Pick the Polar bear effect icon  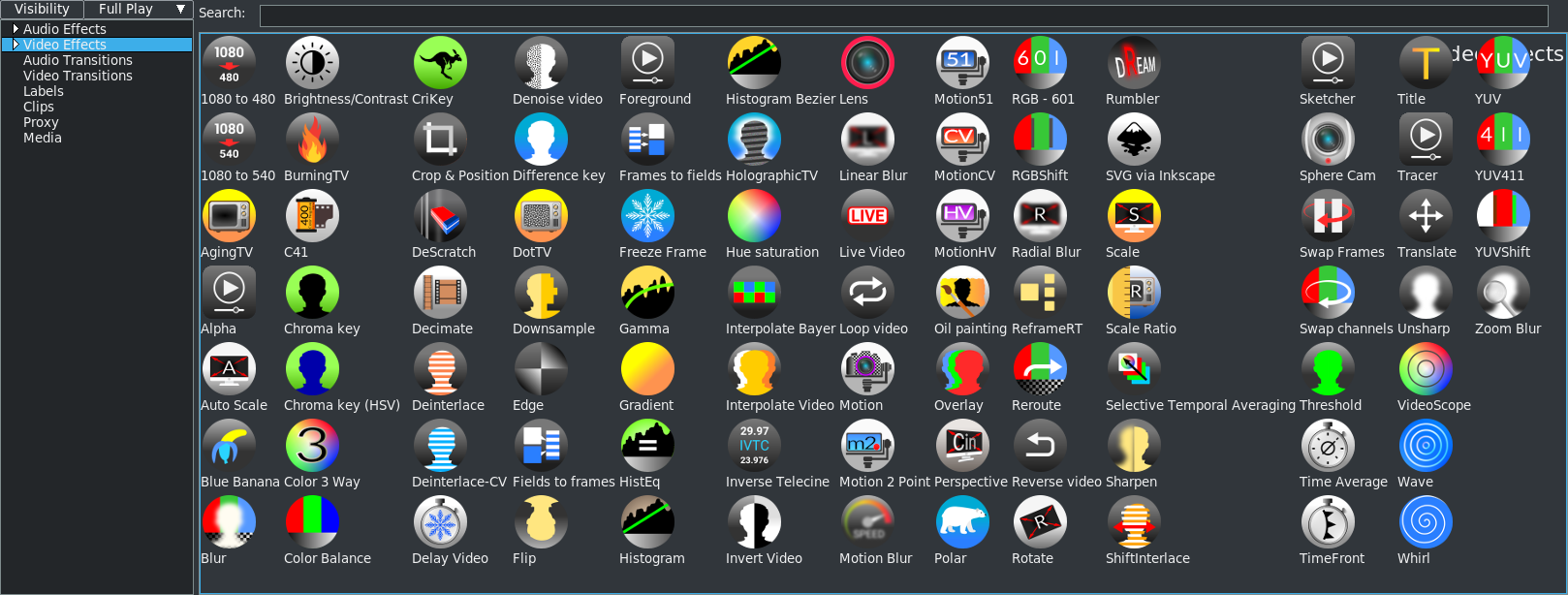(x=962, y=522)
